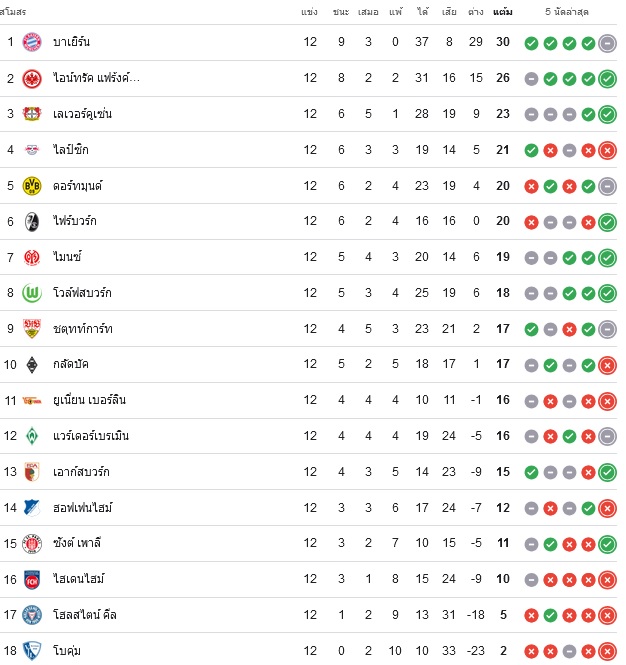Click the ยูเนียน เบอร์ลิน team name

coord(89,400)
